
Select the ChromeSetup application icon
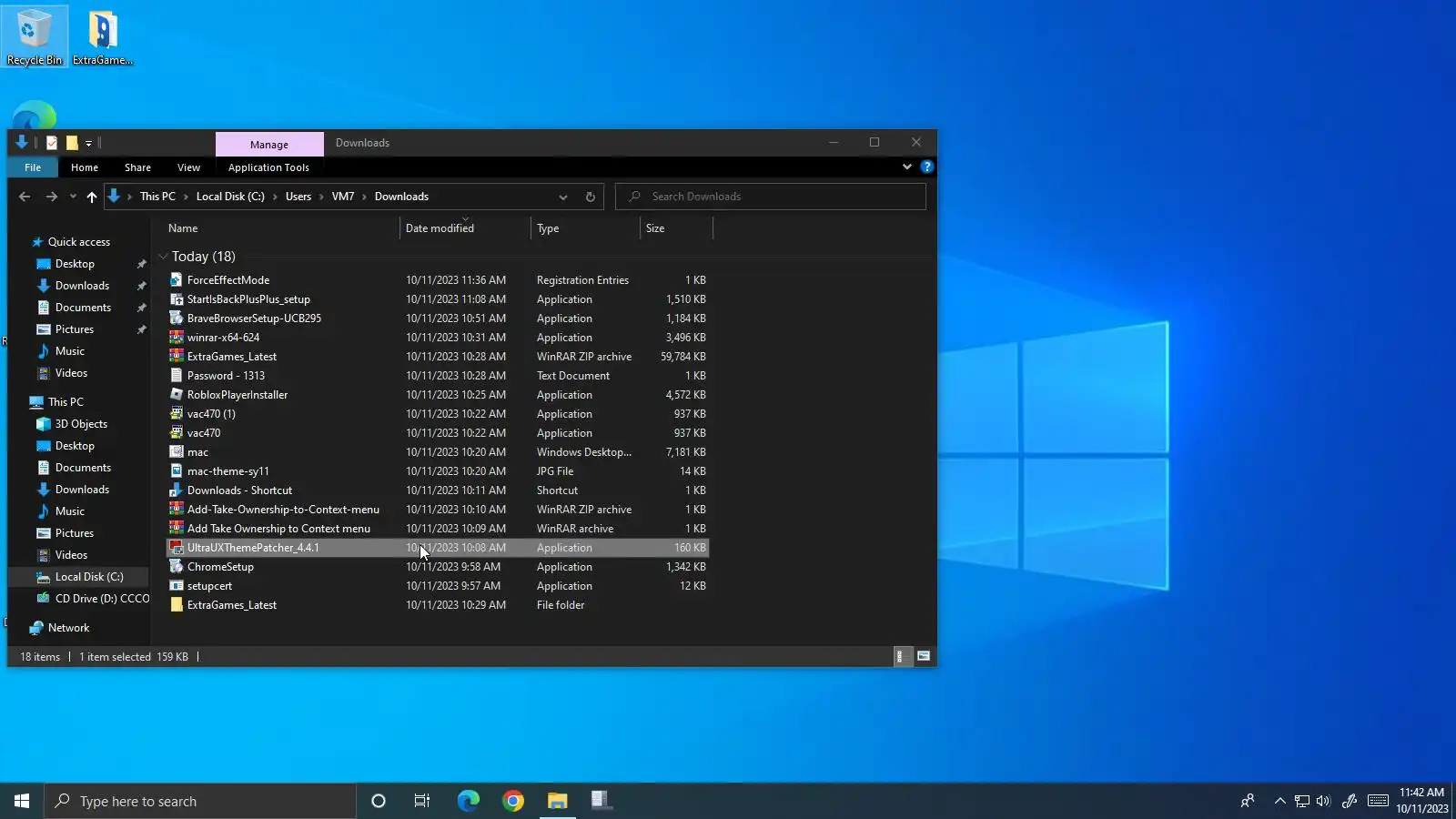tap(177, 567)
